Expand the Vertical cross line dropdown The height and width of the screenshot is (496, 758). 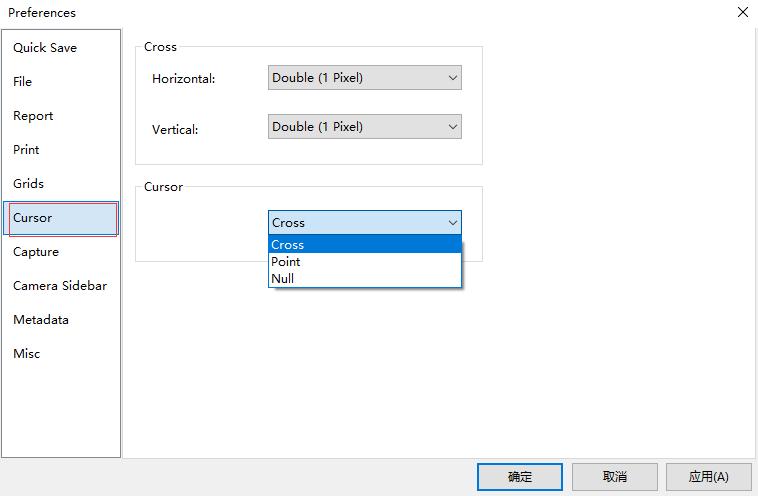point(364,127)
